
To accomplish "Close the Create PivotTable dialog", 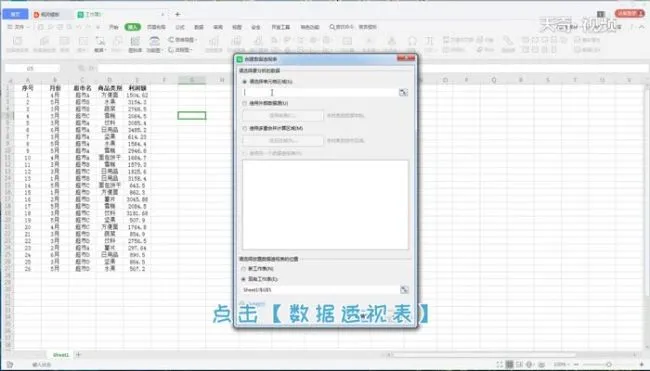I will [406, 59].
